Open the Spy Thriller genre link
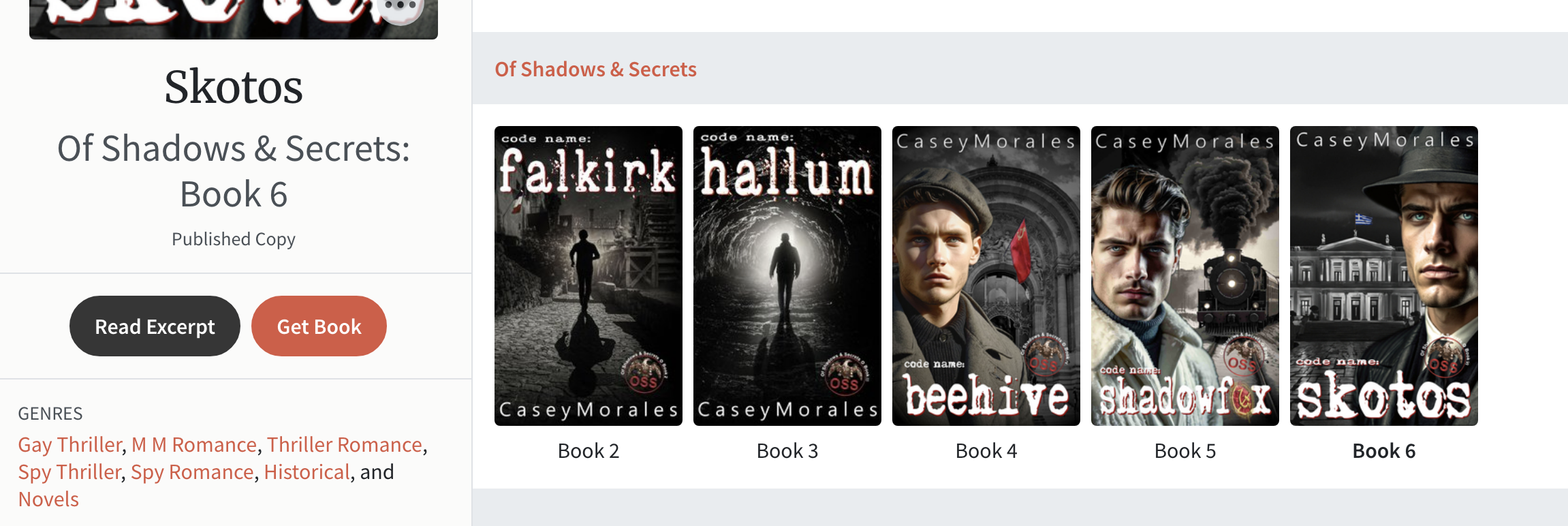This screenshot has width=1568, height=526. pos(69,472)
